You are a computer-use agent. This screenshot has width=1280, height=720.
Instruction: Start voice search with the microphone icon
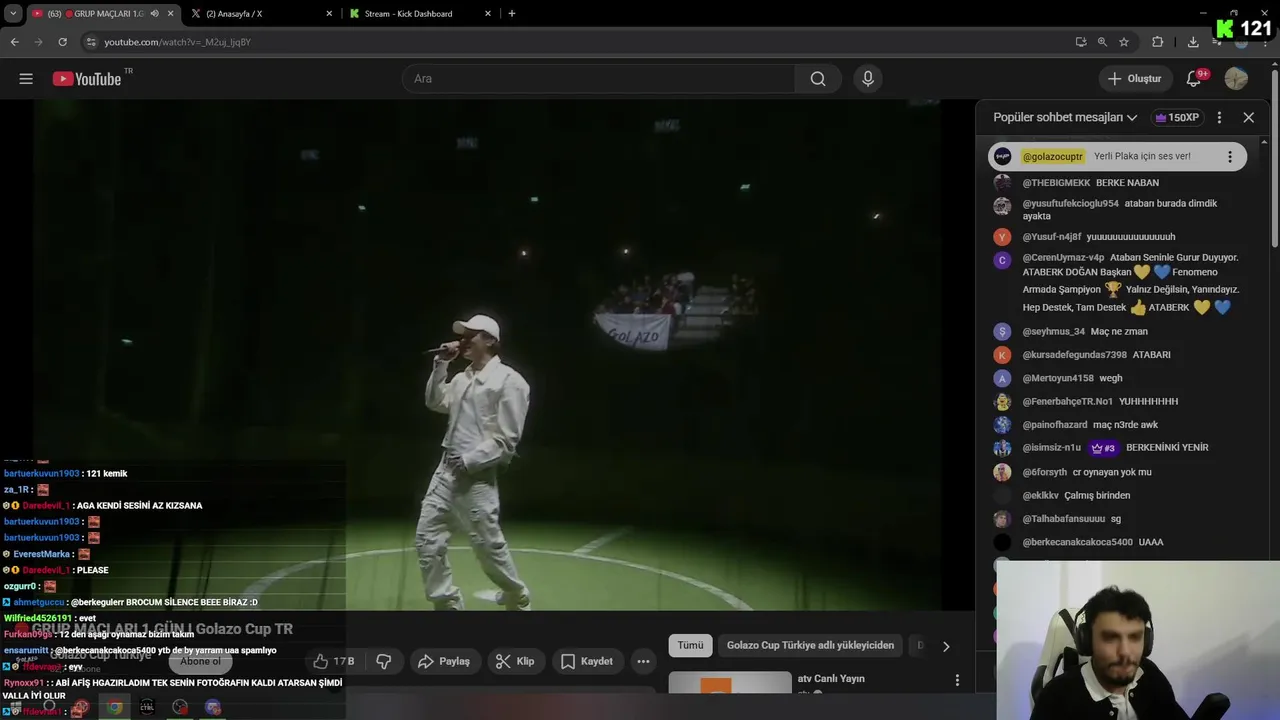tap(868, 79)
